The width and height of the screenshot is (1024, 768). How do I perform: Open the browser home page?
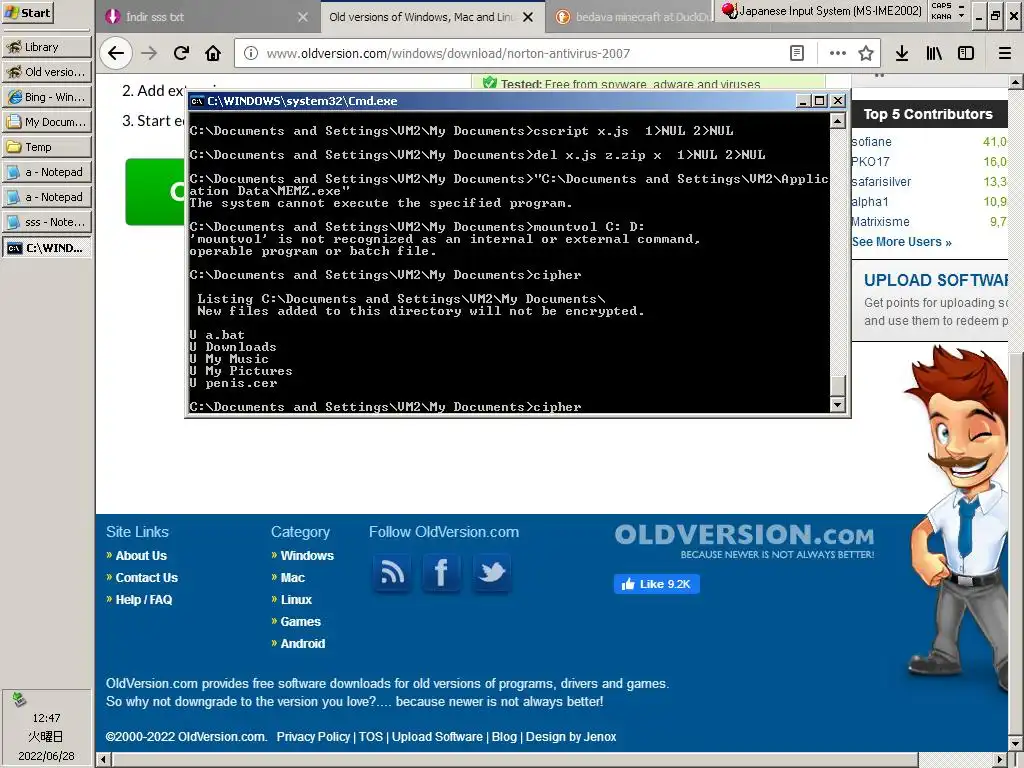(213, 54)
